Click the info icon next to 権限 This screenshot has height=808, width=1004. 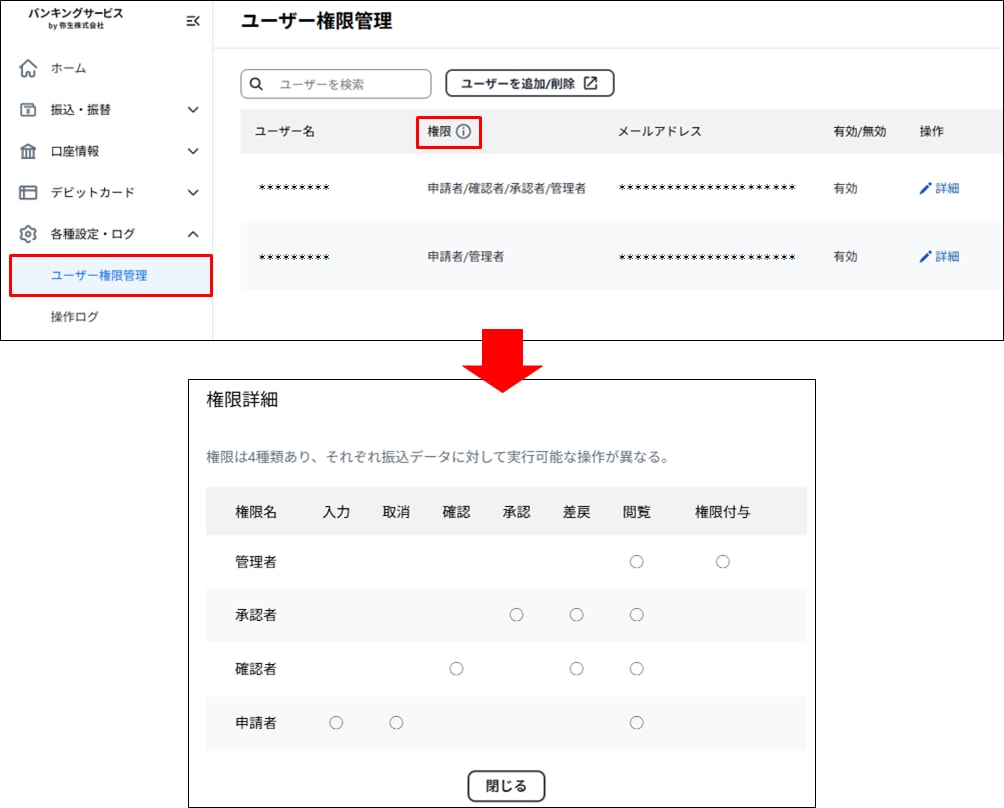(463, 132)
